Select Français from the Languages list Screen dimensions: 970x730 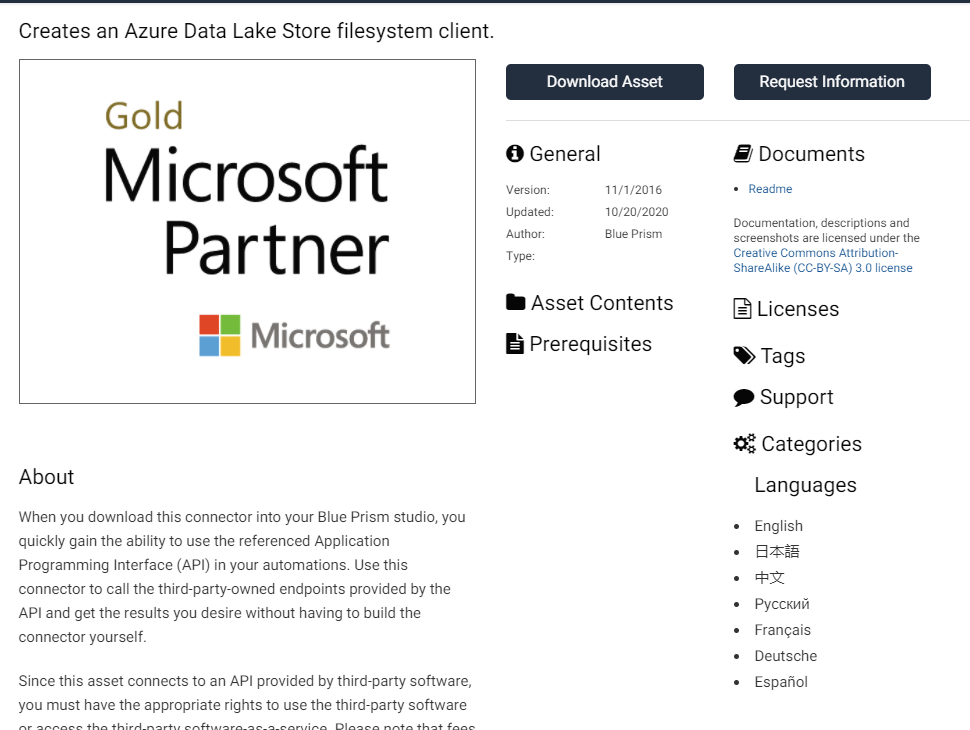click(782, 630)
